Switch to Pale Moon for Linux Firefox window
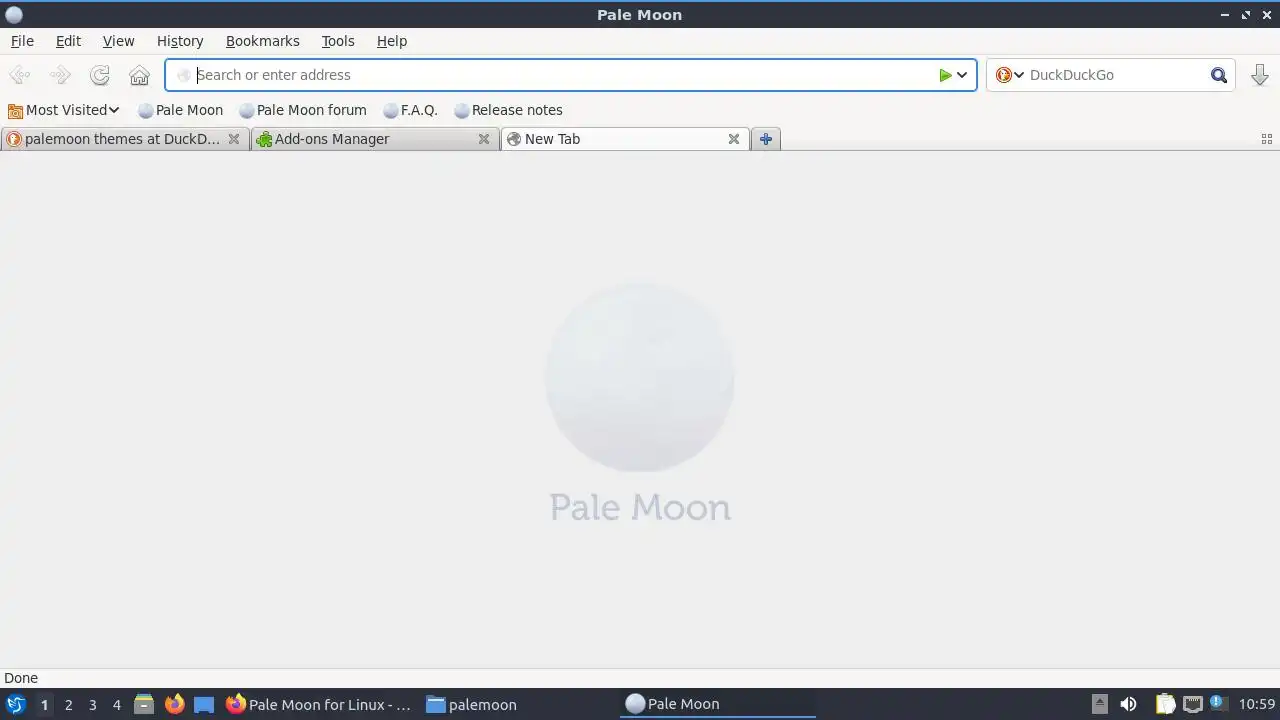The width and height of the screenshot is (1280, 720). (x=319, y=705)
